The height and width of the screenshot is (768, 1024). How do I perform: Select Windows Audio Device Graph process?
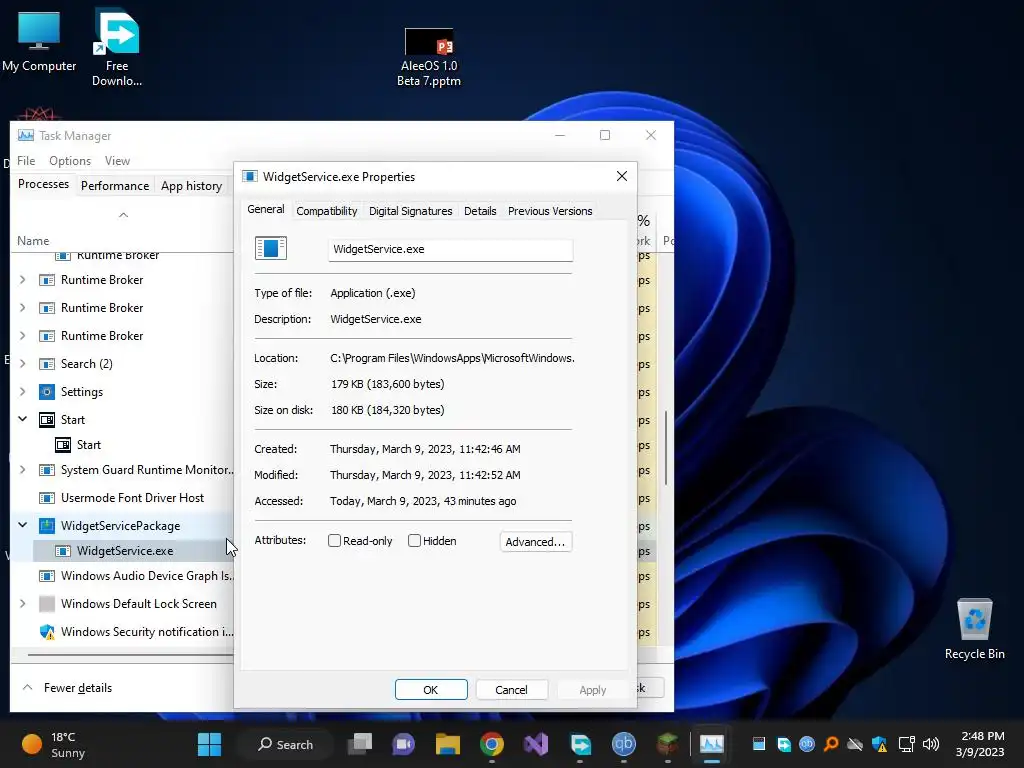click(x=122, y=576)
